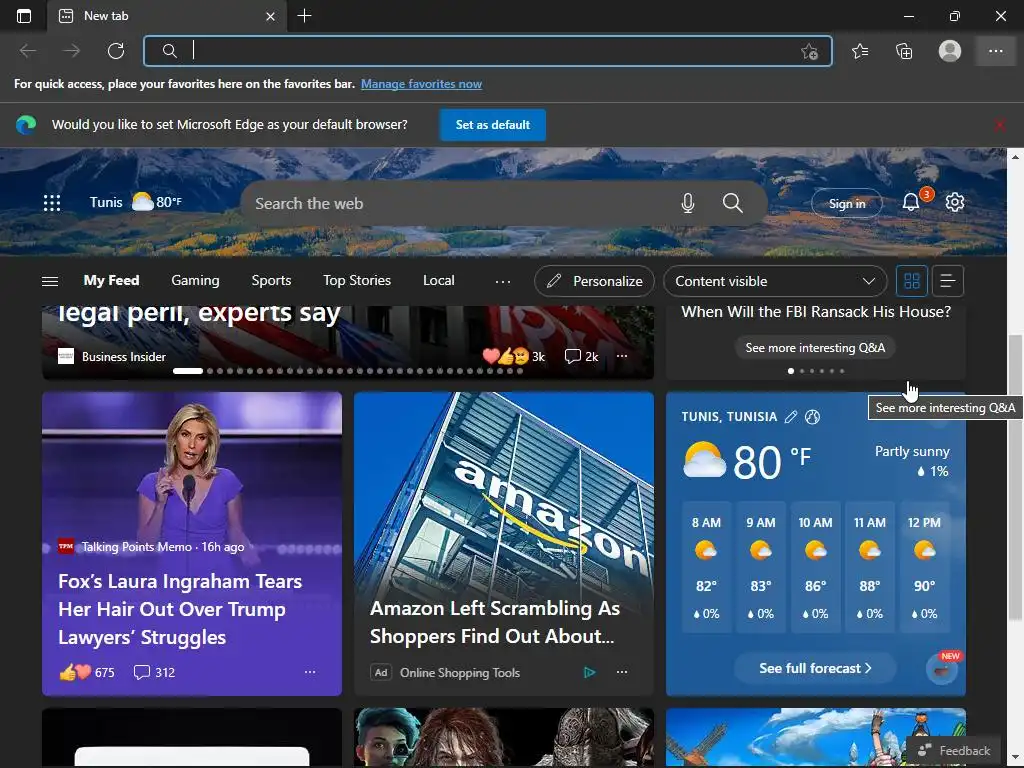Click the browser Forward arrow
Screen dimensions: 1024x768
72,51
